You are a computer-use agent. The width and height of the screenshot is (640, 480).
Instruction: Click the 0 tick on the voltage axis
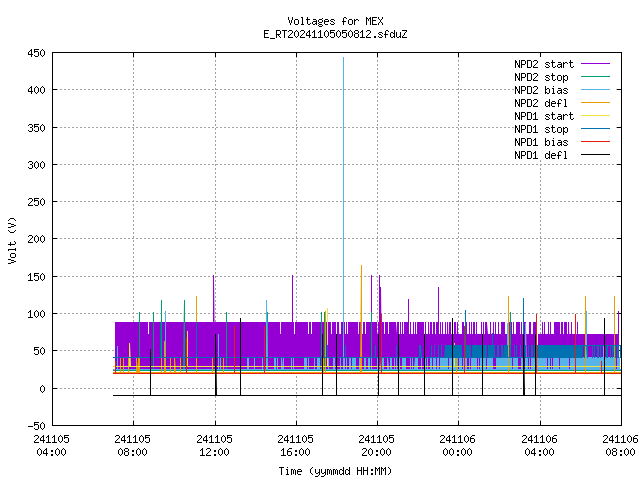42,389
